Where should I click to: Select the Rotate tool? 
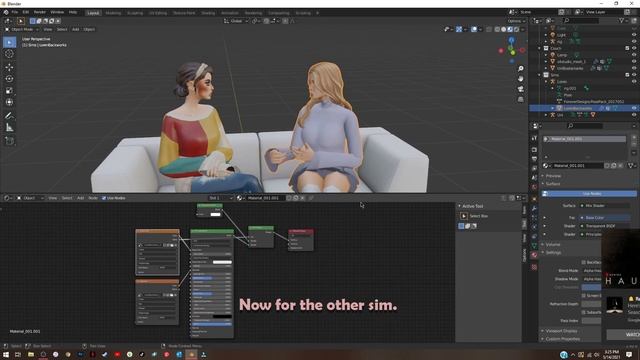(9, 79)
